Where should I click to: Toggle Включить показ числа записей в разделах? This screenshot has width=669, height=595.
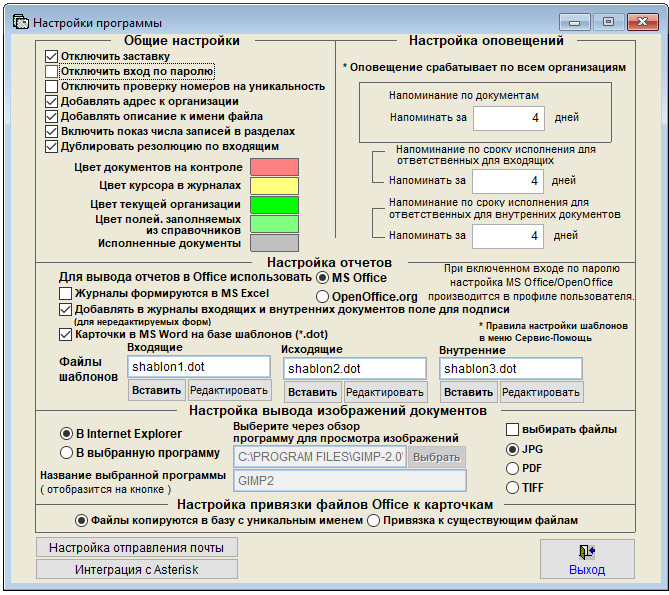(51, 131)
